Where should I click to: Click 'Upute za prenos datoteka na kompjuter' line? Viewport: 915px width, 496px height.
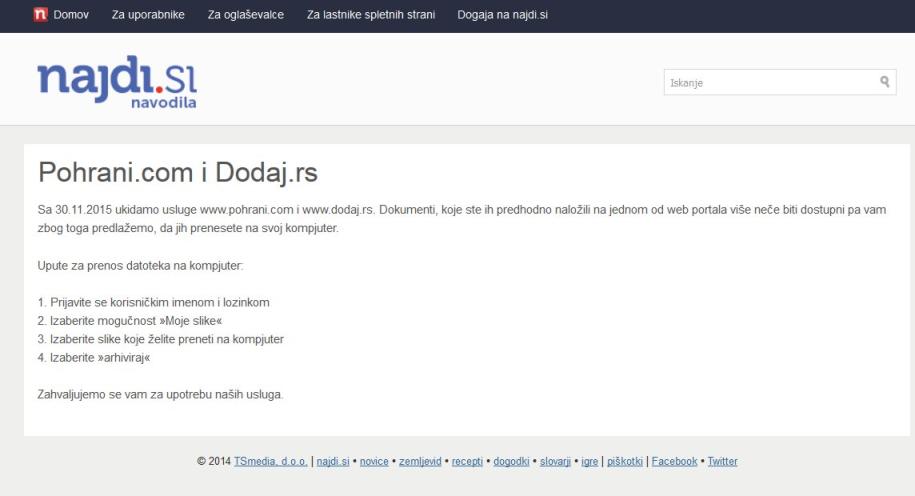(141, 266)
